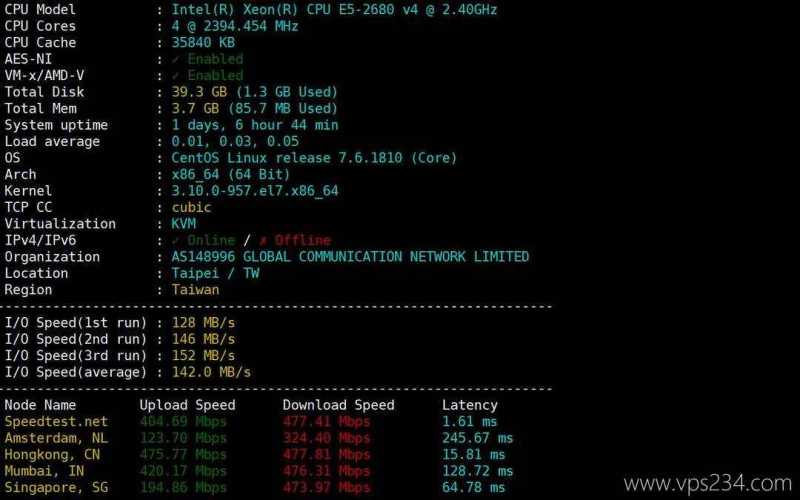The height and width of the screenshot is (500, 800).
Task: Click the AES-NI Enabled checkmark
Action: [175, 59]
